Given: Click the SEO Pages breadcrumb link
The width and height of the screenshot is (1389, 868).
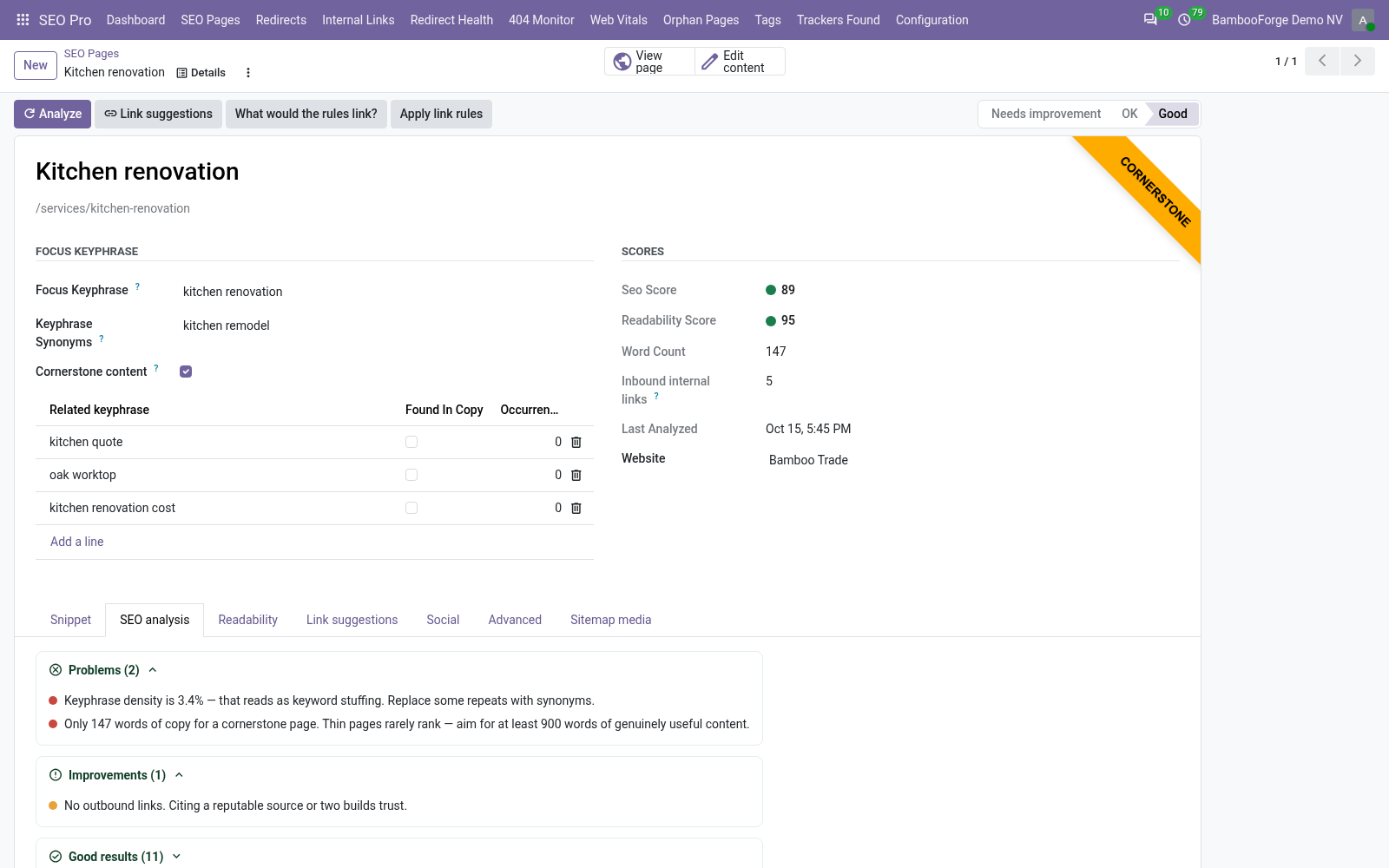Looking at the screenshot, I should coord(91,54).
